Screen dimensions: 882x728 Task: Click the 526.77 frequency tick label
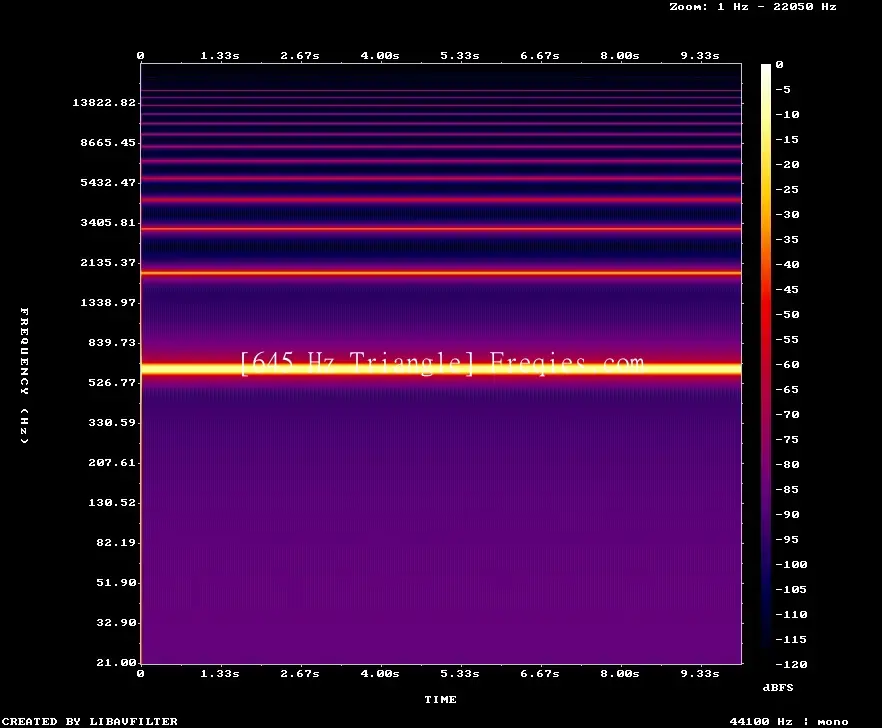112,383
